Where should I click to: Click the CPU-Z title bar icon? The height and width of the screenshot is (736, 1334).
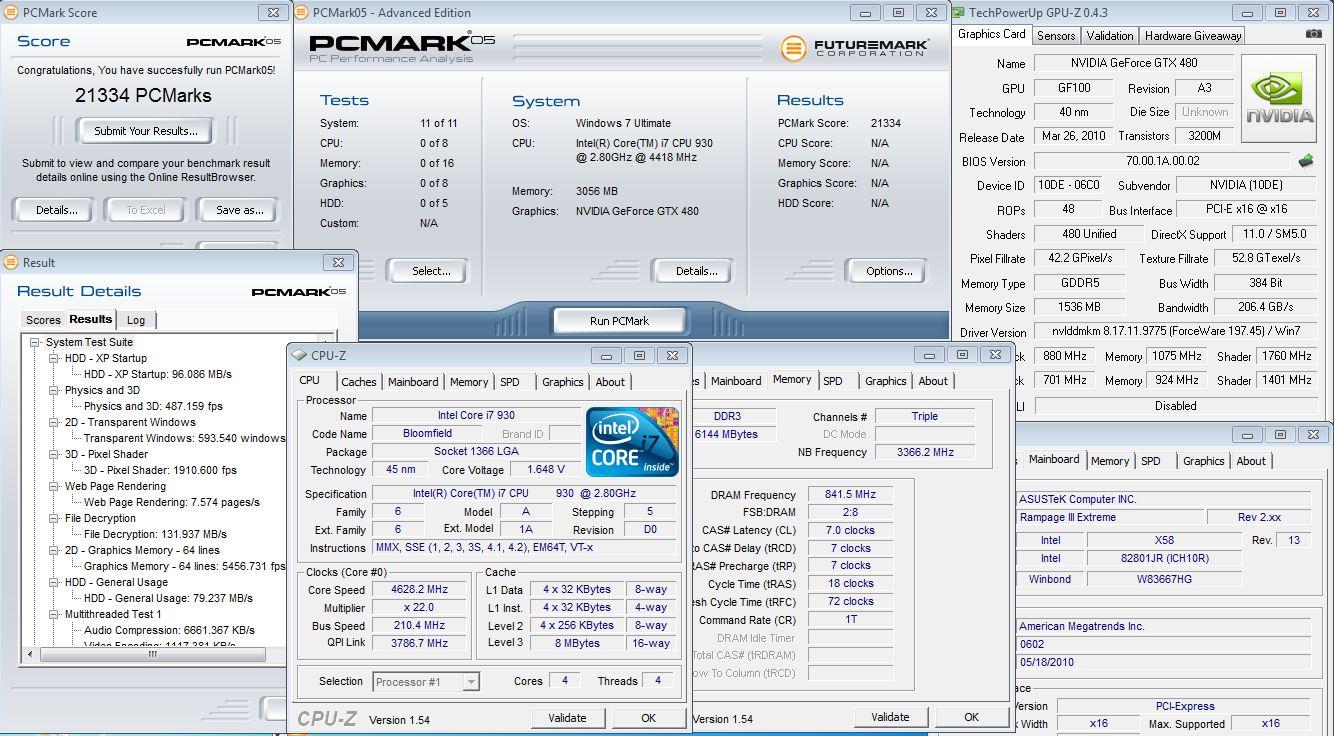pos(301,355)
